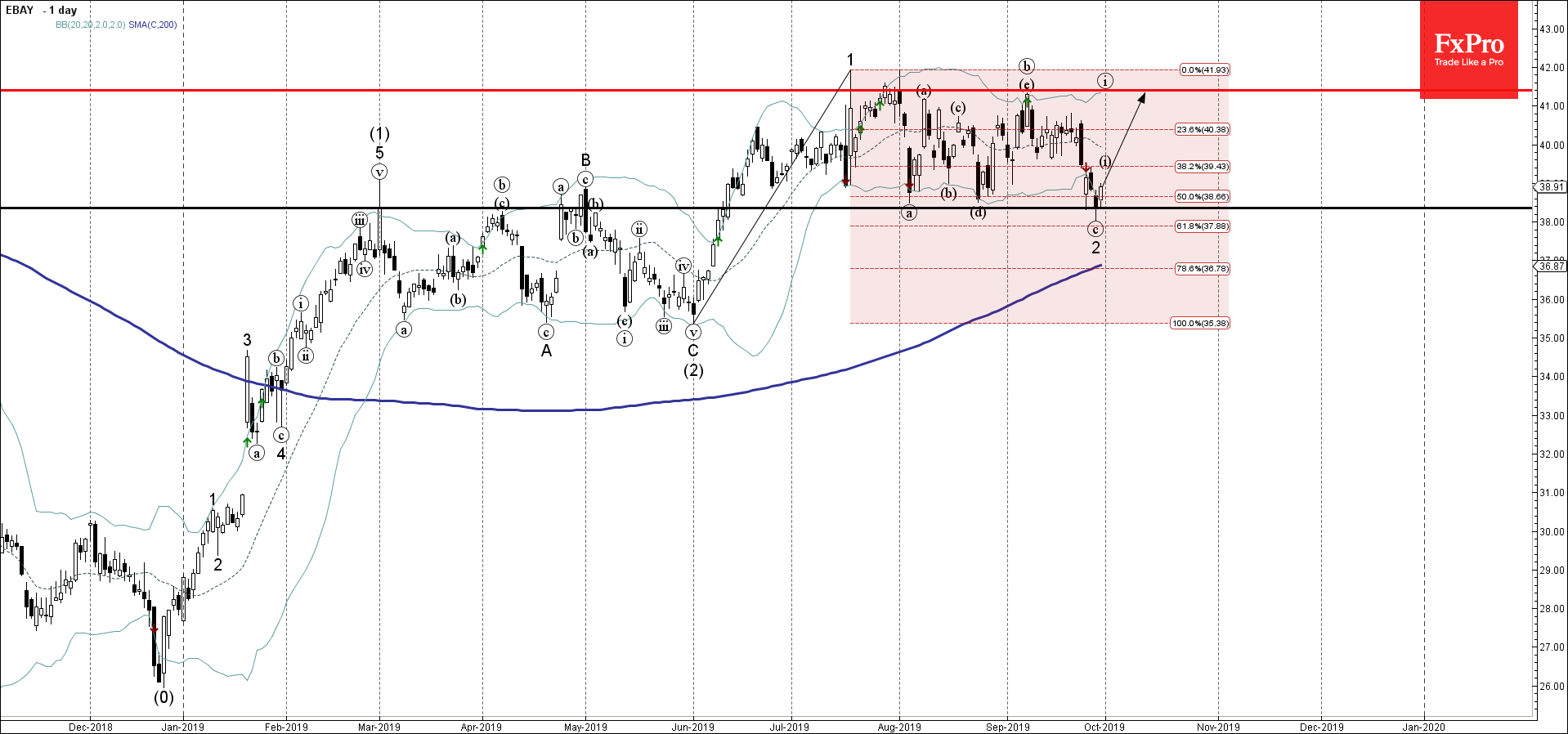Click the 100.0%(35.38) Fibonacci label

pos(1199,324)
